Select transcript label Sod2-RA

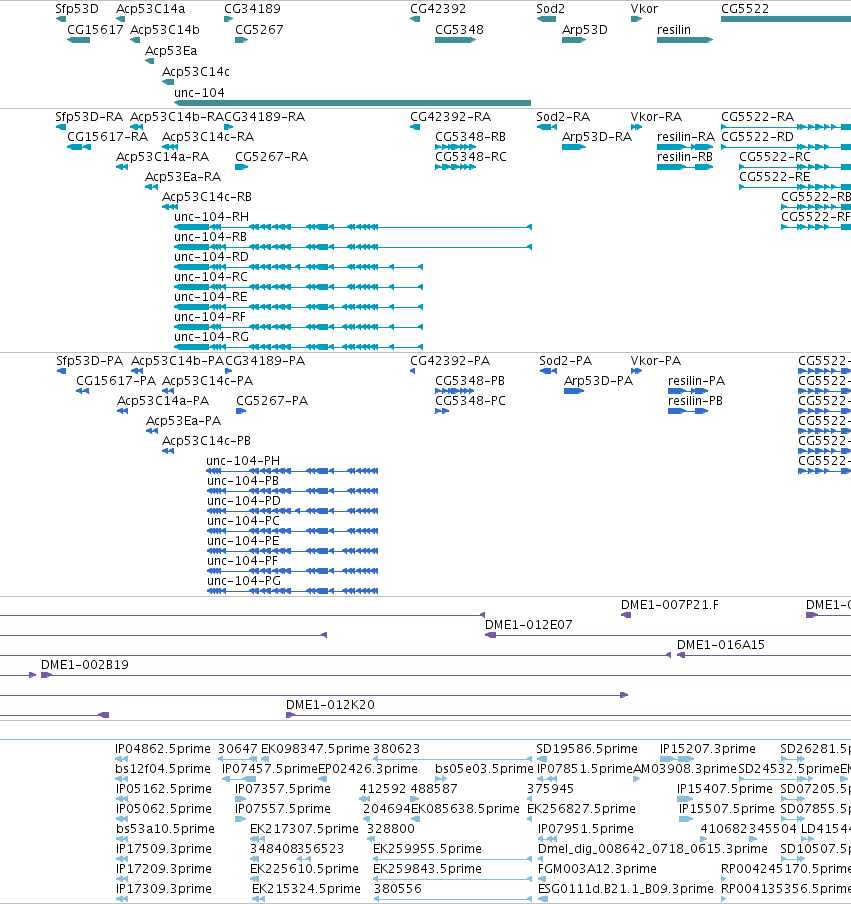pyautogui.click(x=563, y=117)
